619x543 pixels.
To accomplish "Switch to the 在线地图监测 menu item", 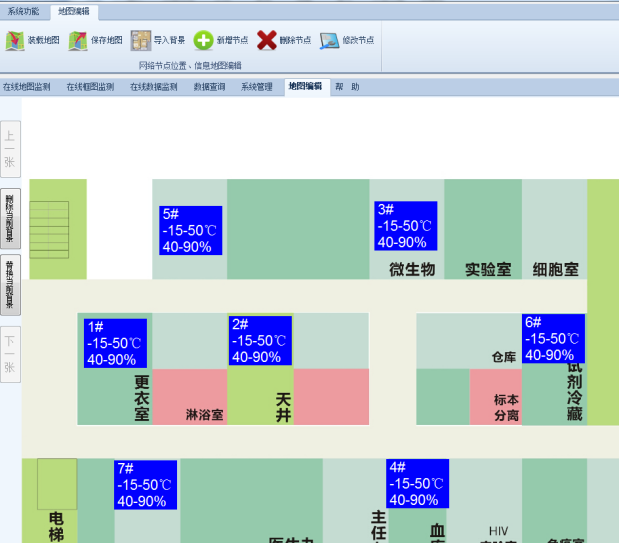I will [x=27, y=87].
